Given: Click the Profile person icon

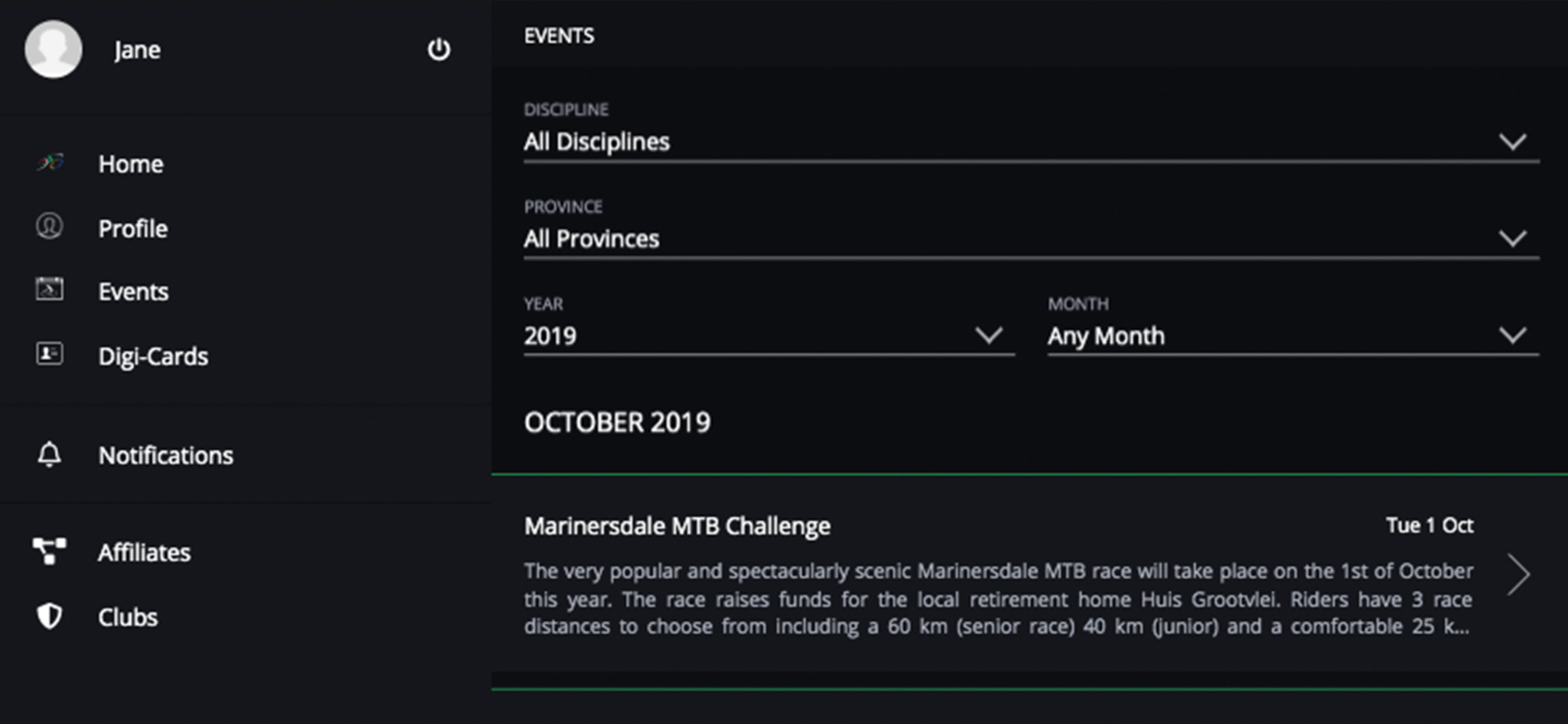Looking at the screenshot, I should [50, 226].
